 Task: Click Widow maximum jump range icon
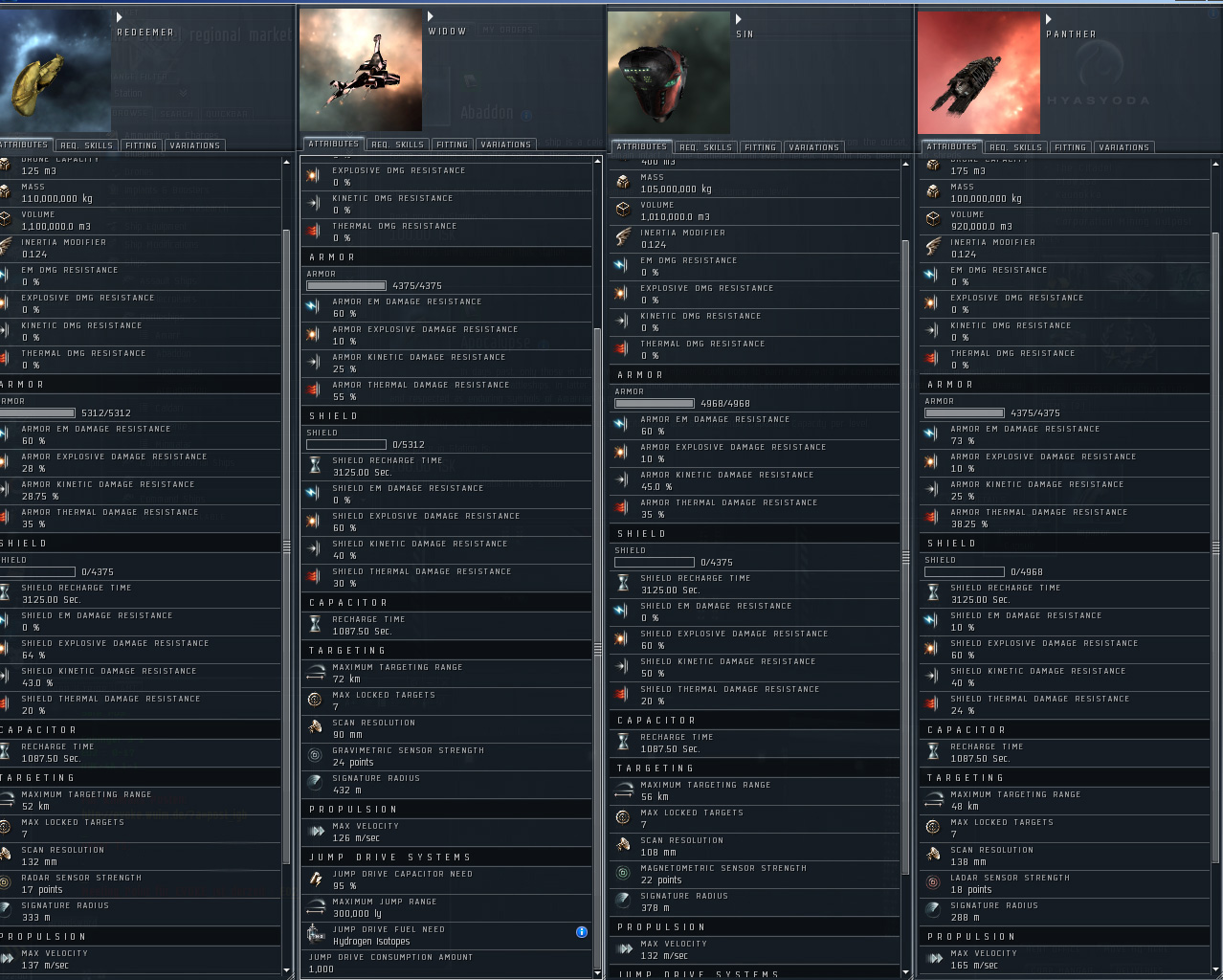315,907
